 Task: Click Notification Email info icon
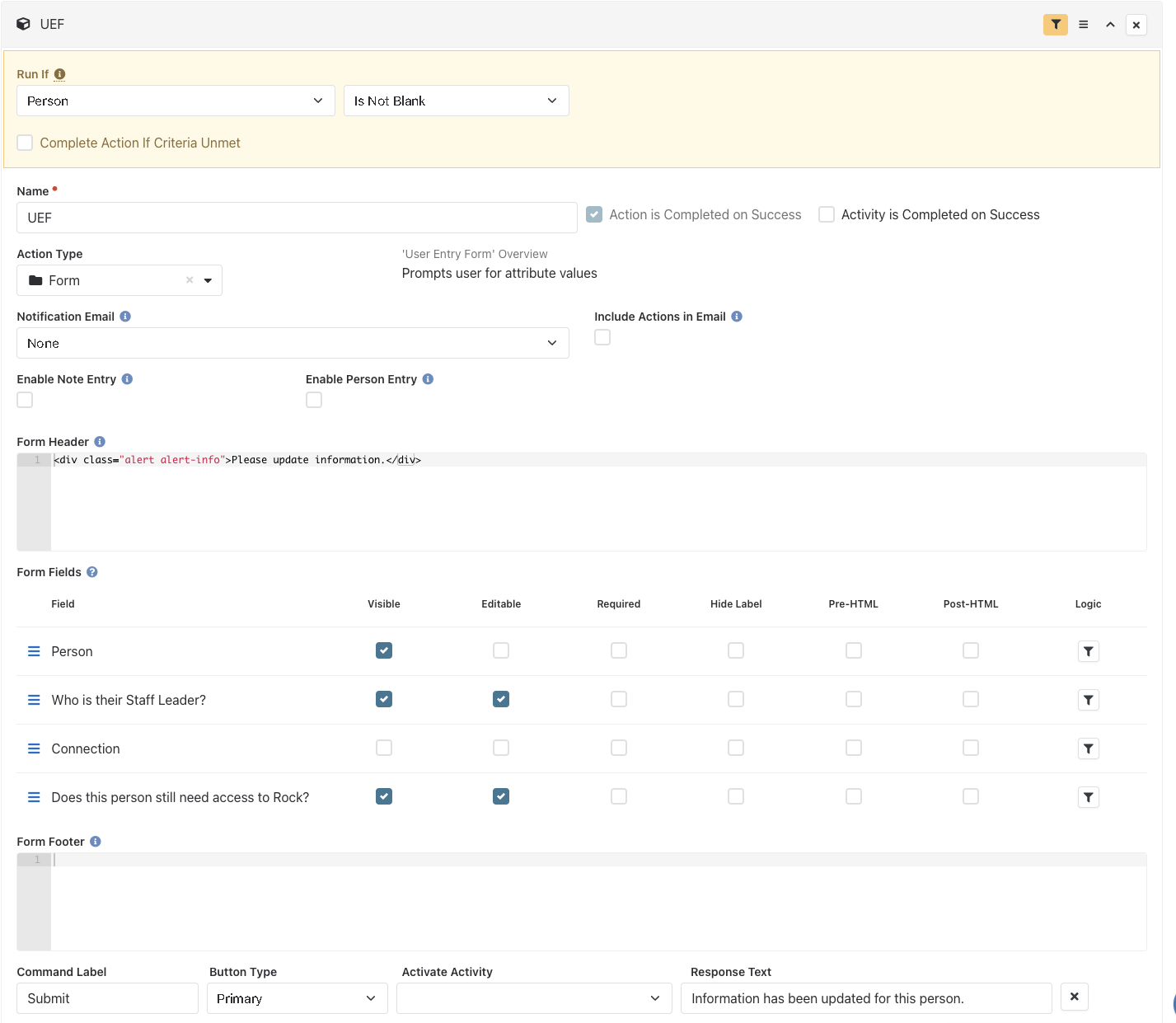(125, 317)
